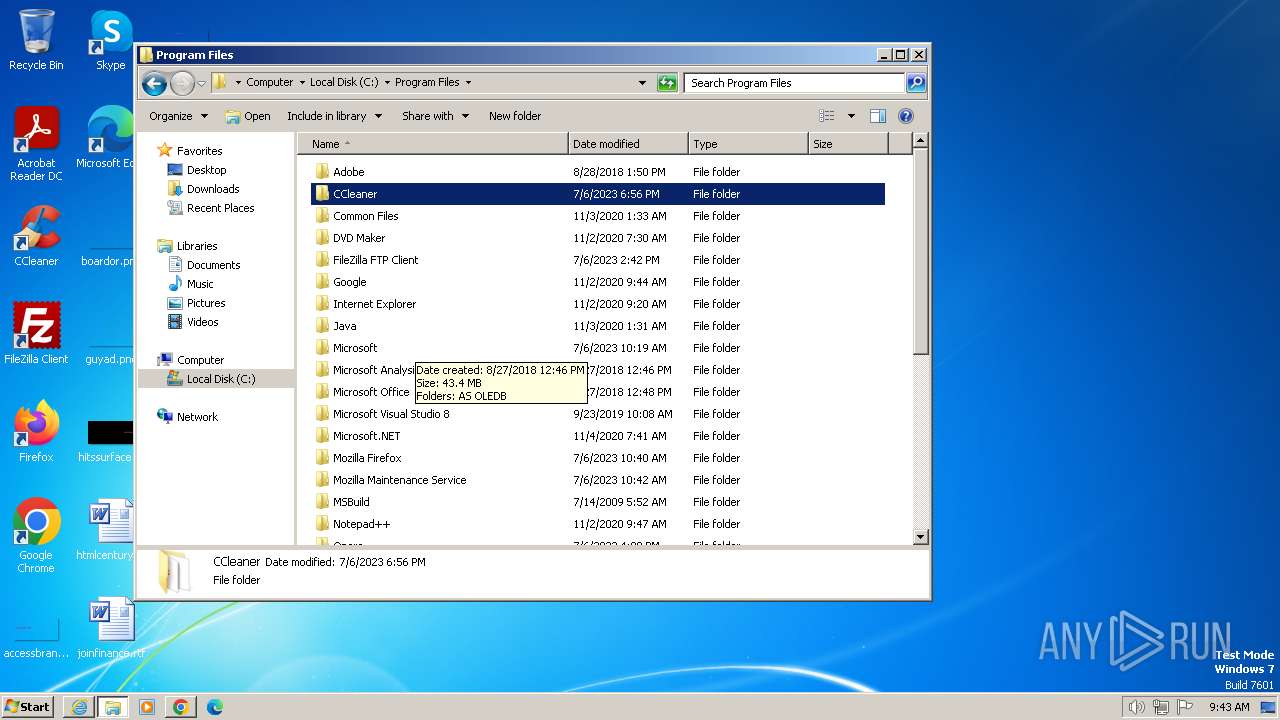This screenshot has height=720, width=1280.
Task: Select the Google Chrome desktop shortcut
Action: pos(36,536)
